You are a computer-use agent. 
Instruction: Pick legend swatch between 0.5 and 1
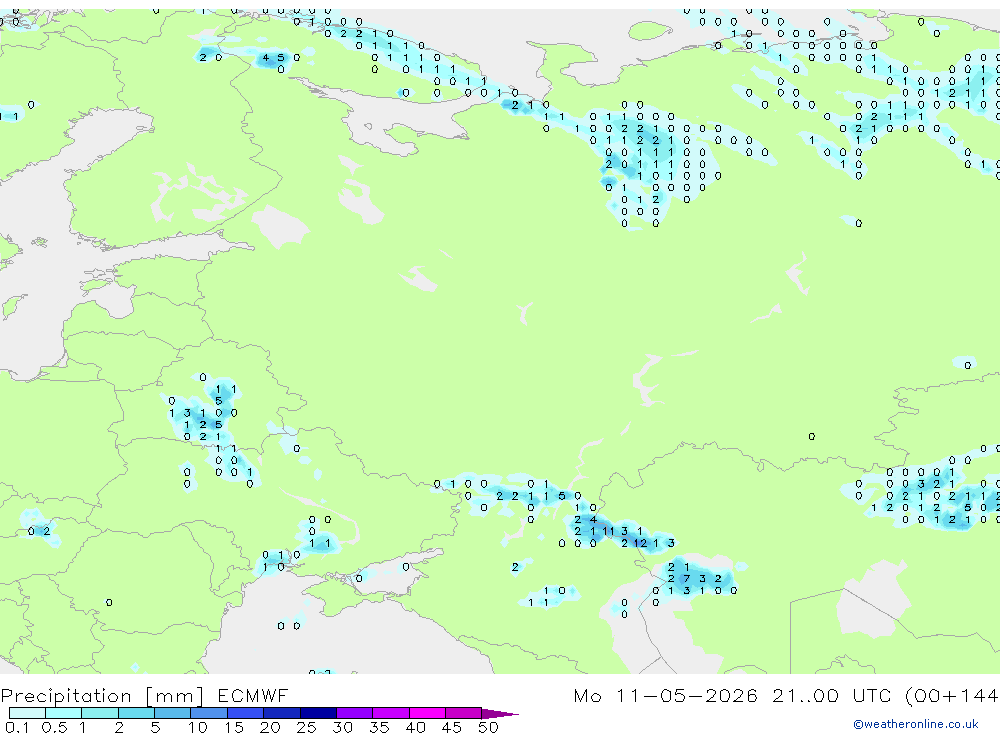(63, 713)
